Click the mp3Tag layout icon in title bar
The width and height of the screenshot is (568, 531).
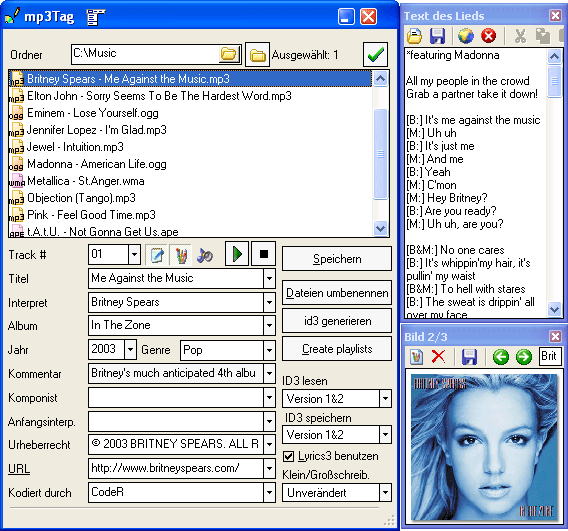95,17
